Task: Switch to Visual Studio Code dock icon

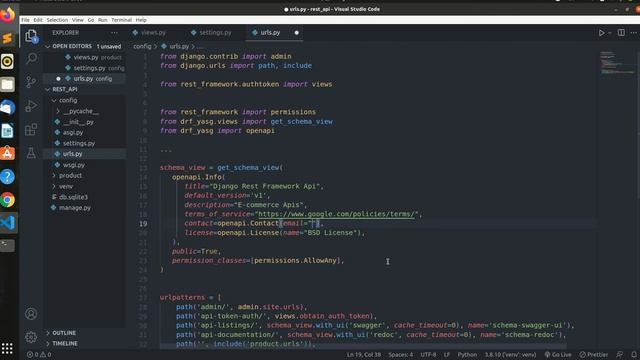Action: click(x=8, y=223)
